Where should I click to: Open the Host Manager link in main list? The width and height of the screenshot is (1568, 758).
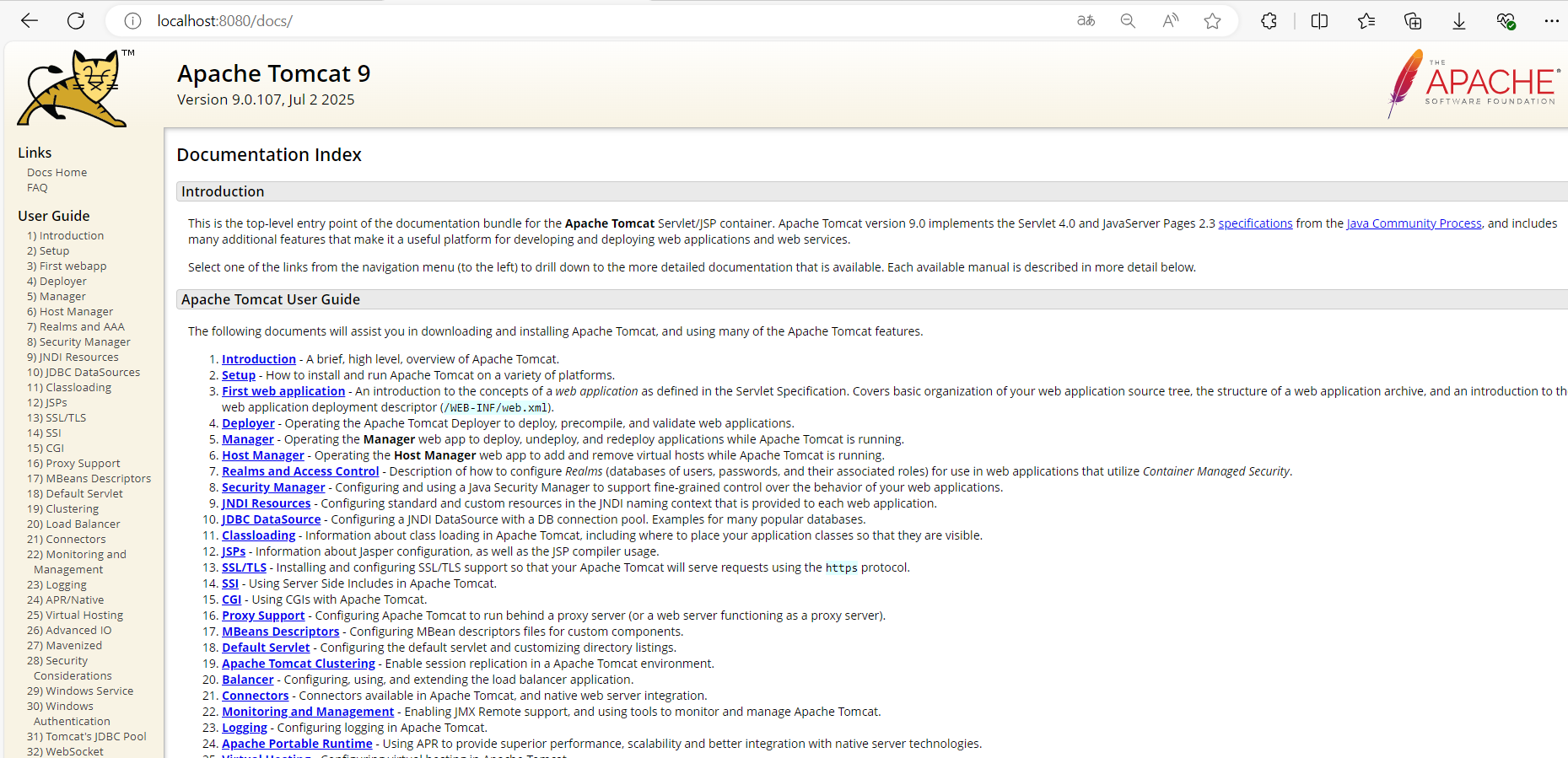coord(263,455)
